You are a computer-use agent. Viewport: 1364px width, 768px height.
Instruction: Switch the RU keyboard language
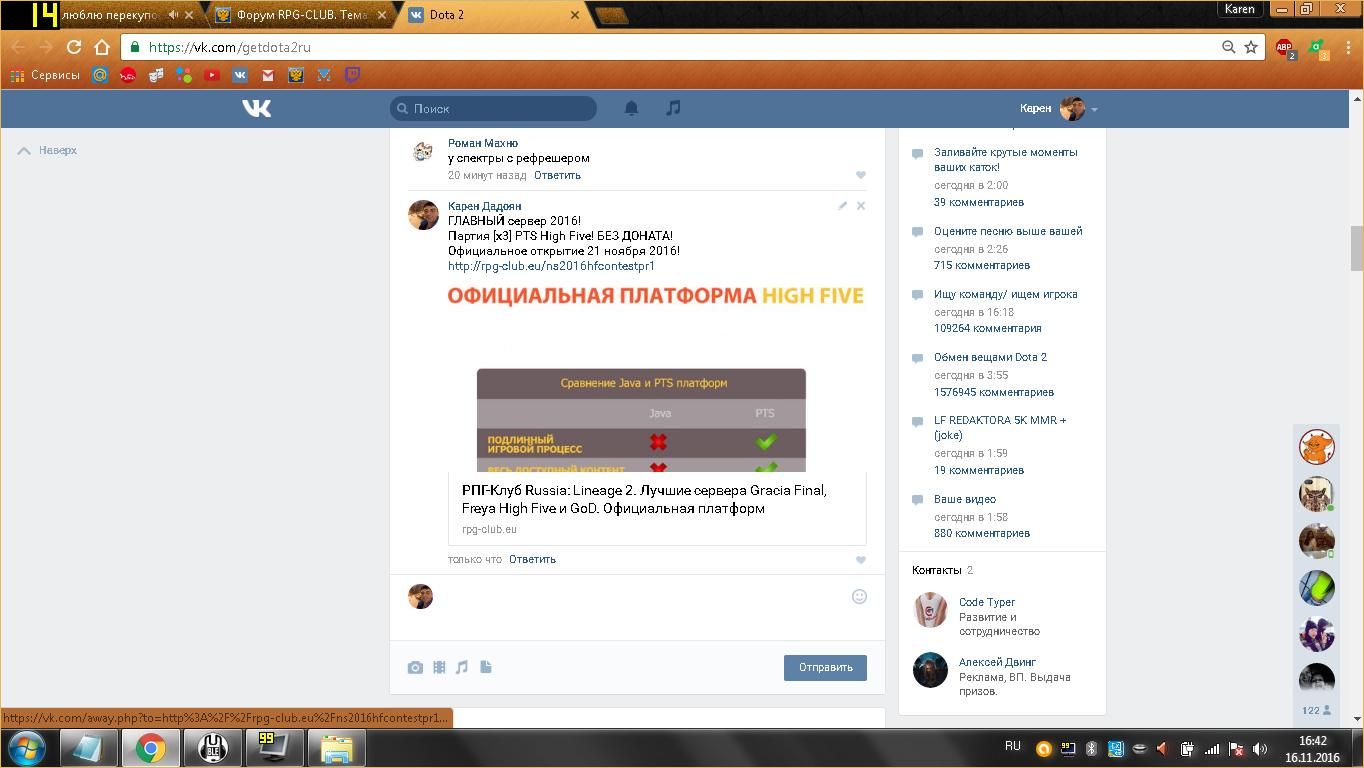1013,746
